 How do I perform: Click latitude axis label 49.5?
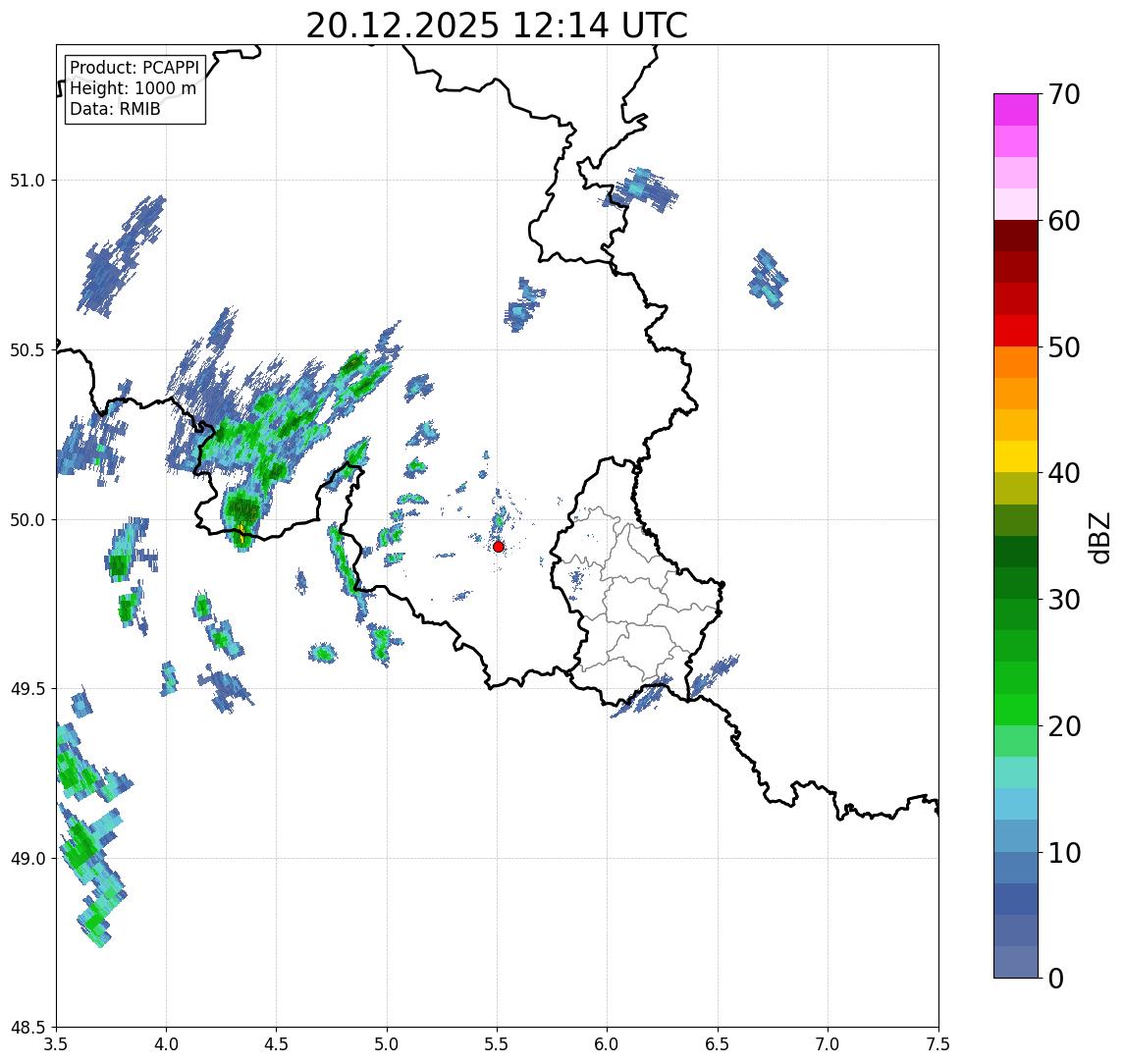27,689
